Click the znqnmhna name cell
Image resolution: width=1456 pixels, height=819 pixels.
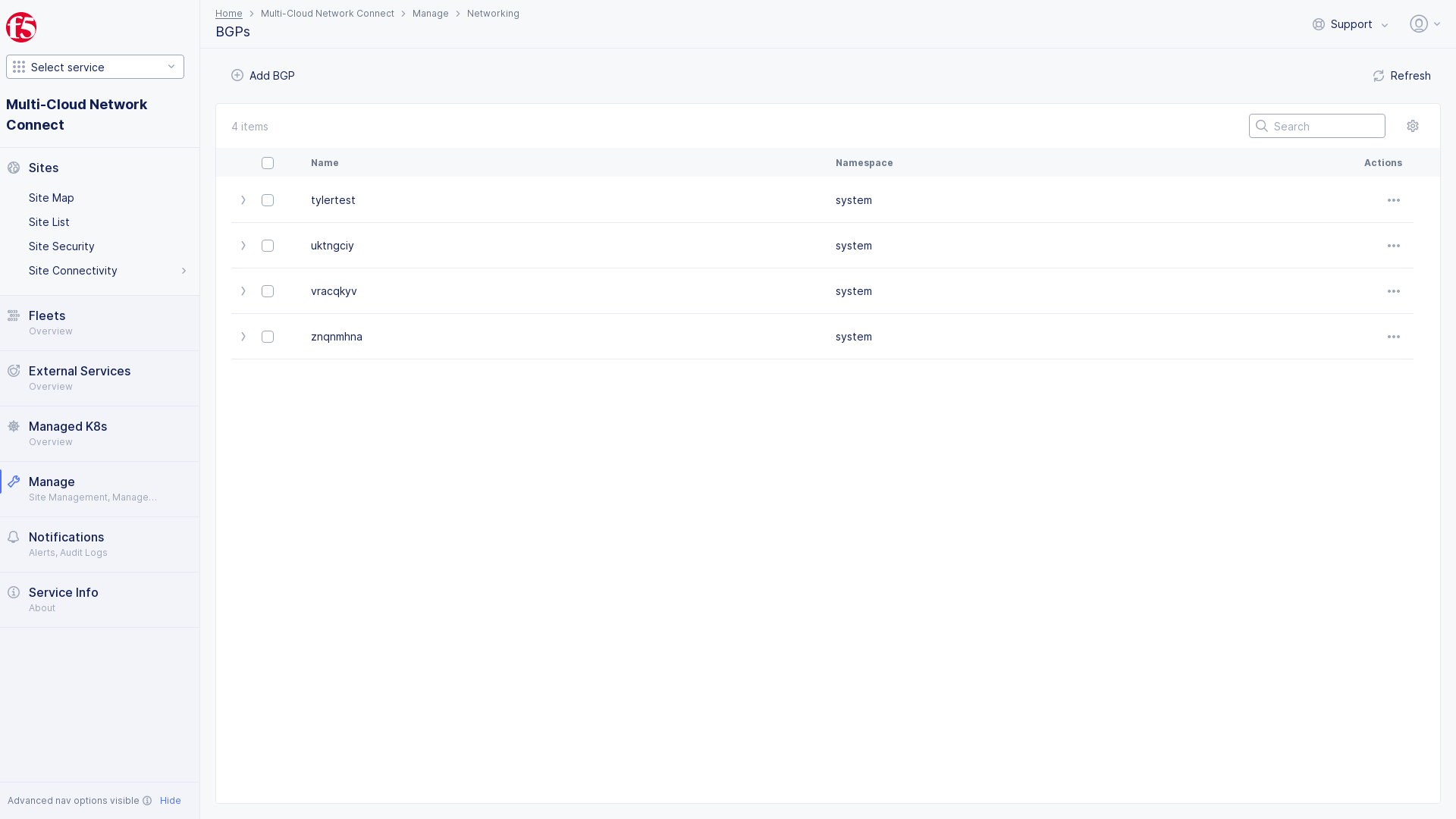337,337
